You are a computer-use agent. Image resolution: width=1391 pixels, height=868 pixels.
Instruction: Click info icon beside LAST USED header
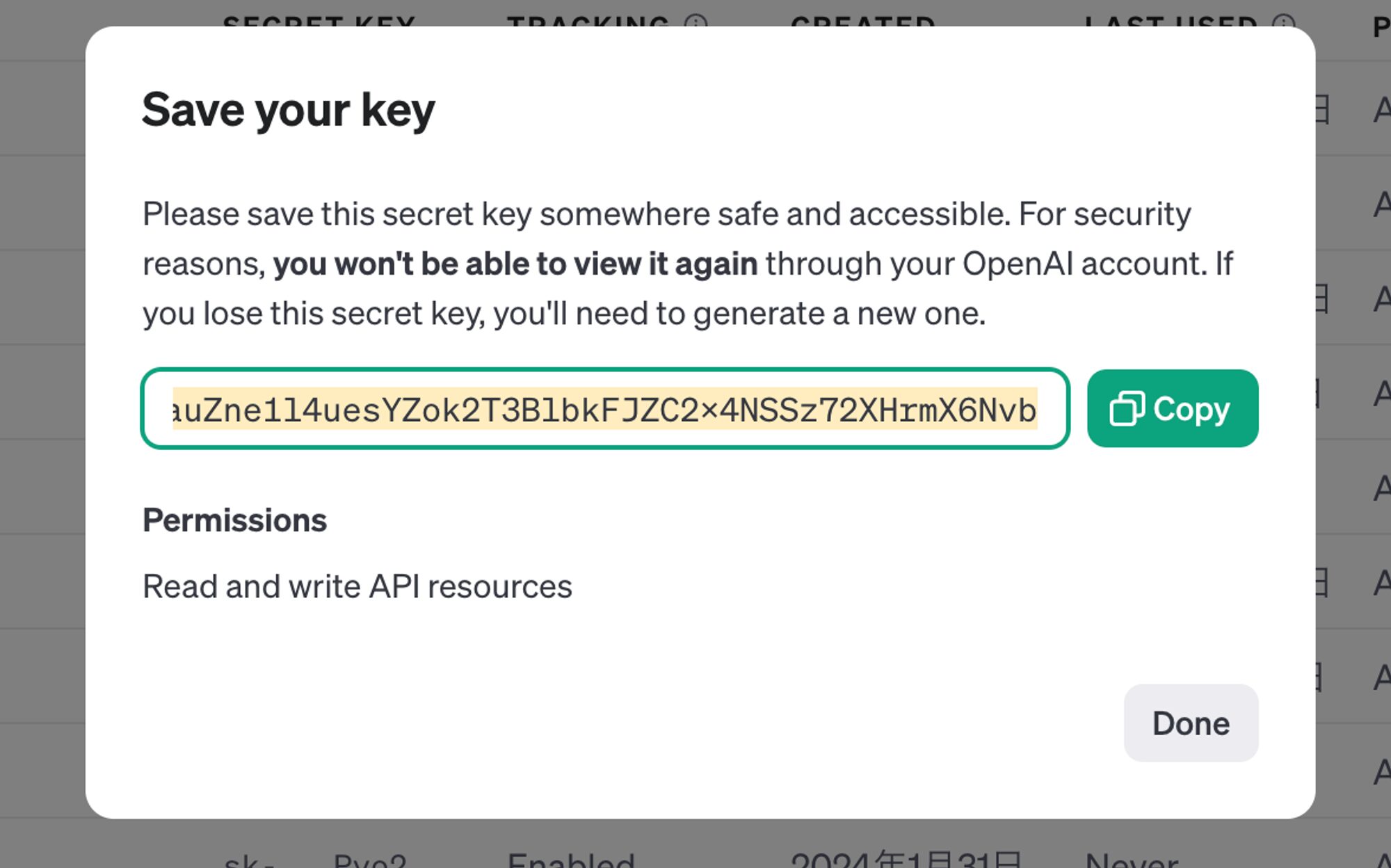pyautogui.click(x=1284, y=22)
